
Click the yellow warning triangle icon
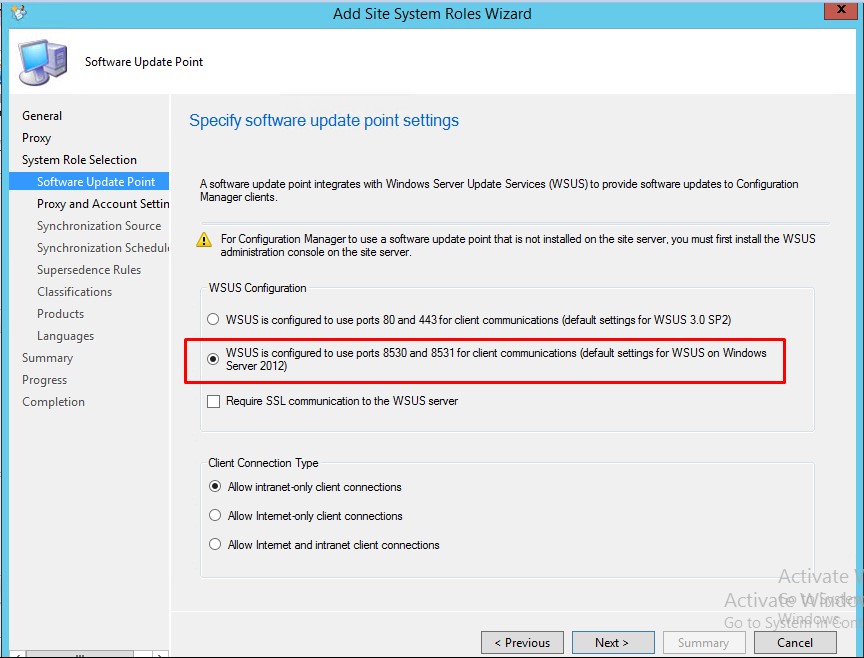pos(204,240)
